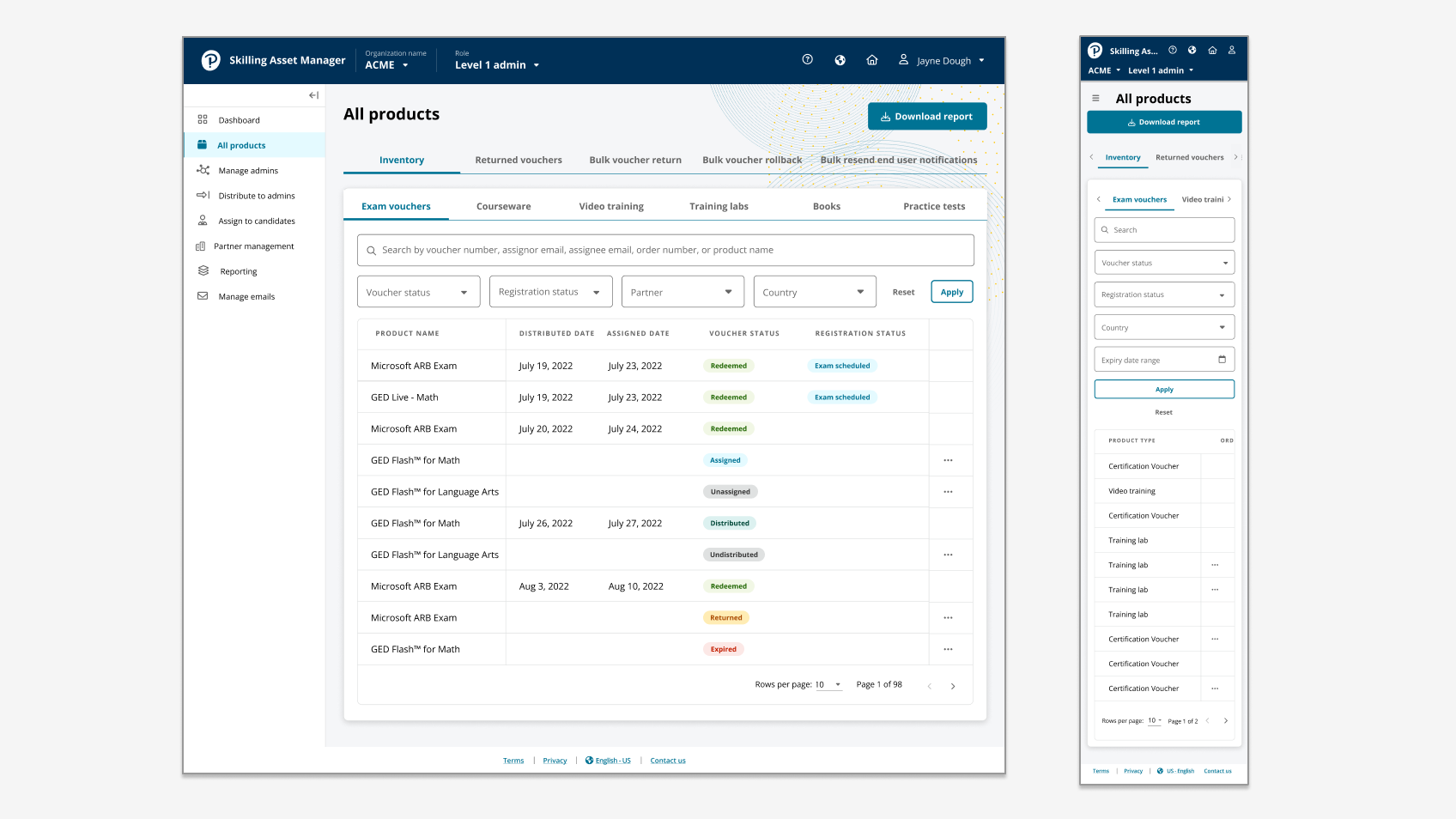Click the globe language icon in header
Image resolution: width=1456 pixels, height=819 pixels.
point(840,60)
